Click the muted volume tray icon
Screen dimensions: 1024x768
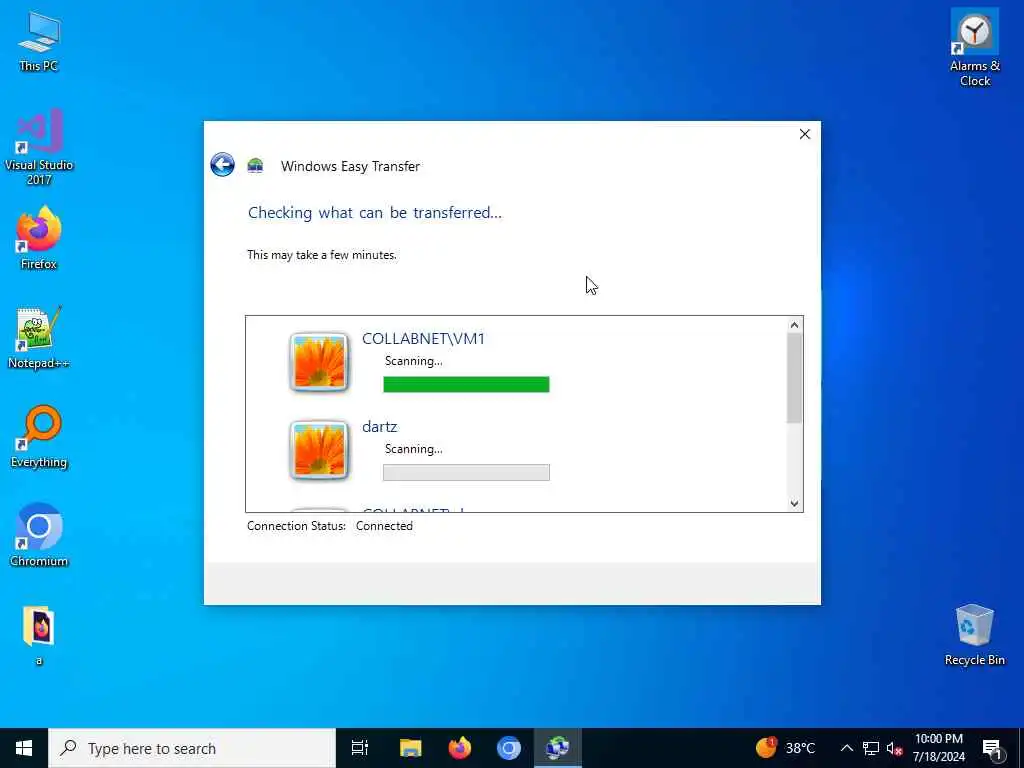coord(894,748)
